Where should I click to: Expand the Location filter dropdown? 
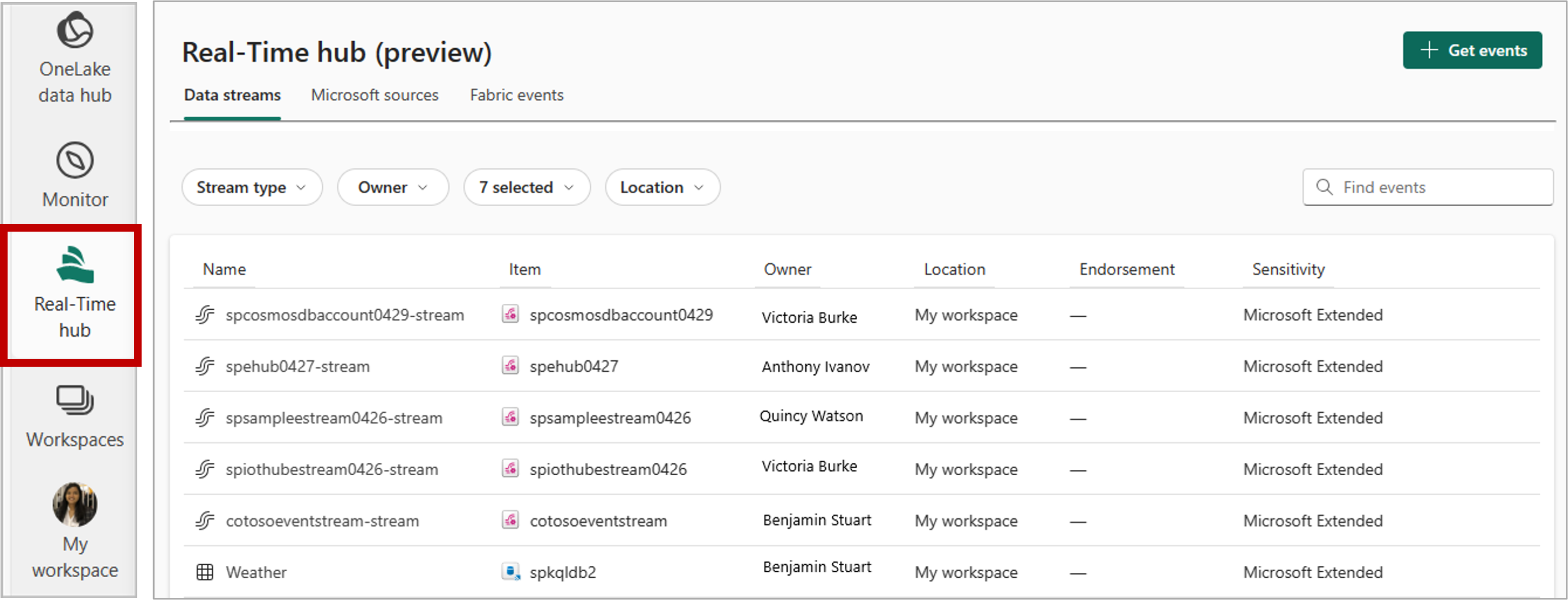click(x=661, y=187)
